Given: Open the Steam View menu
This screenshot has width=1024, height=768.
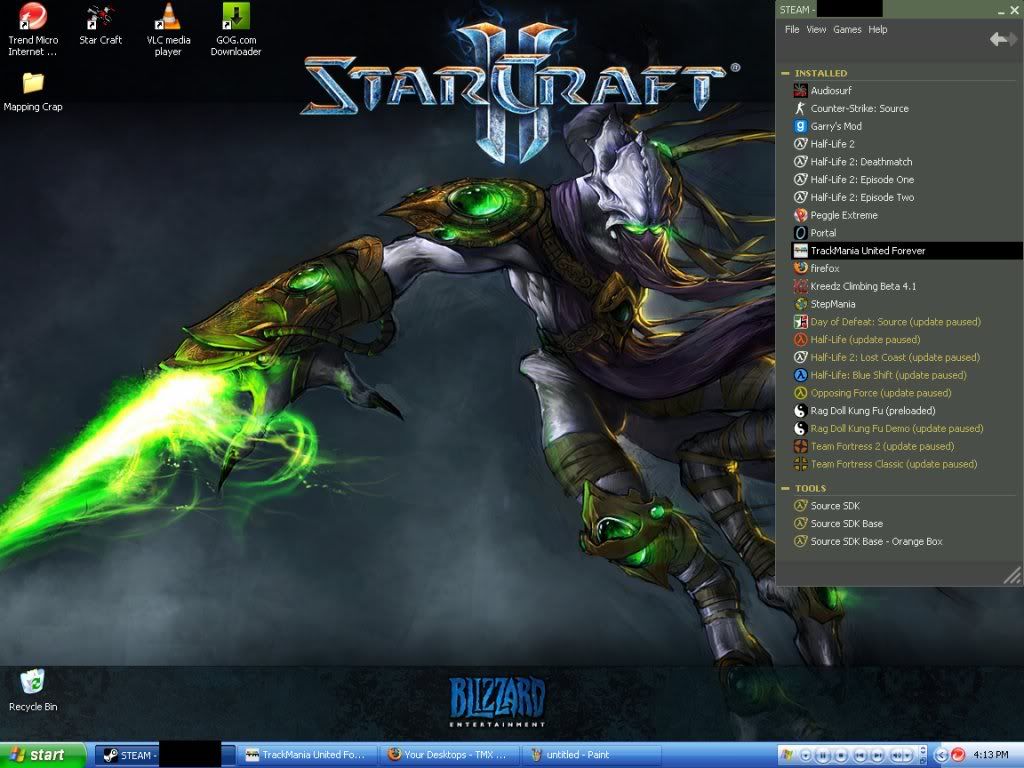Looking at the screenshot, I should coord(816,29).
